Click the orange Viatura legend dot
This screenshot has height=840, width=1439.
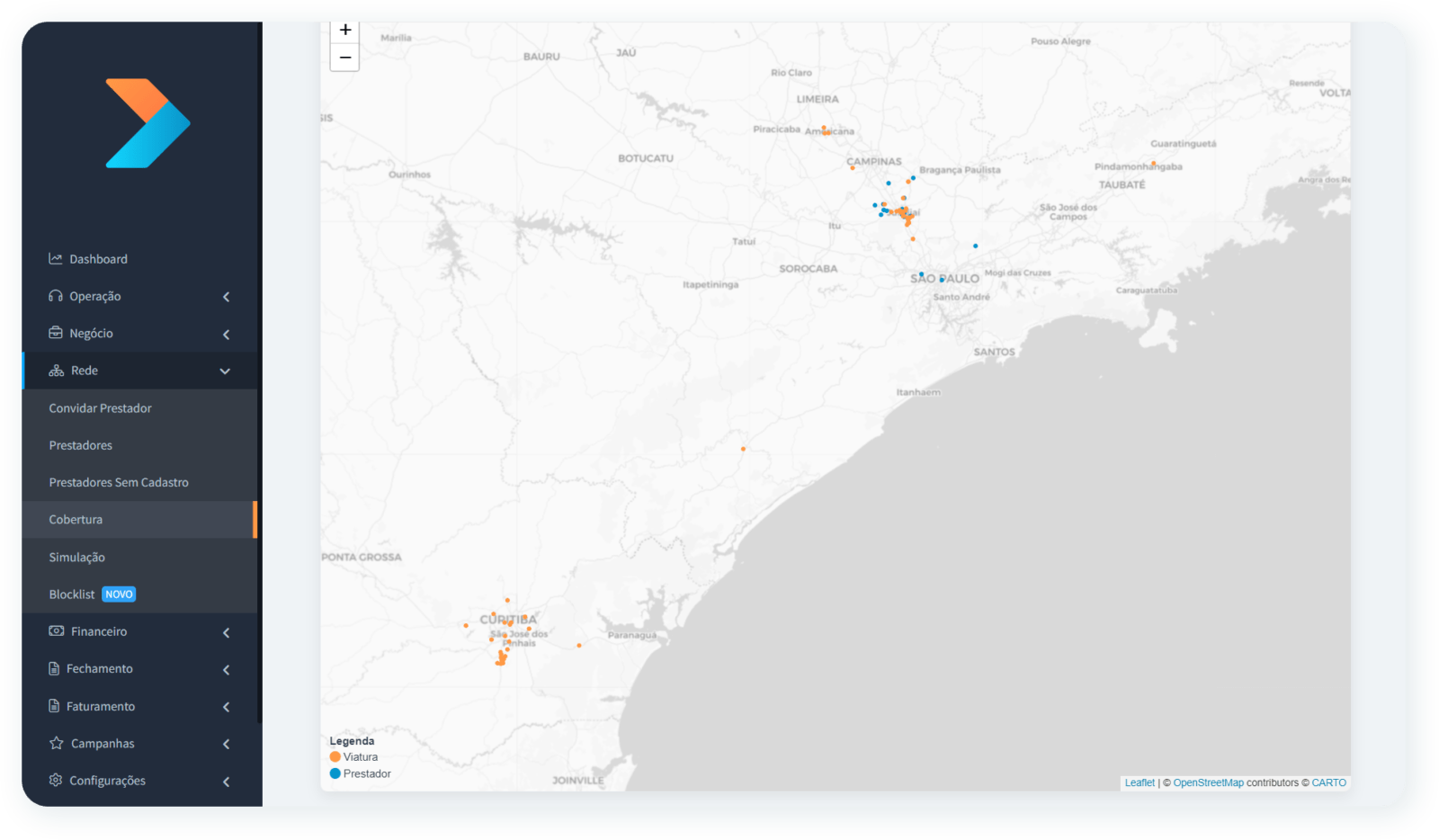(x=335, y=756)
